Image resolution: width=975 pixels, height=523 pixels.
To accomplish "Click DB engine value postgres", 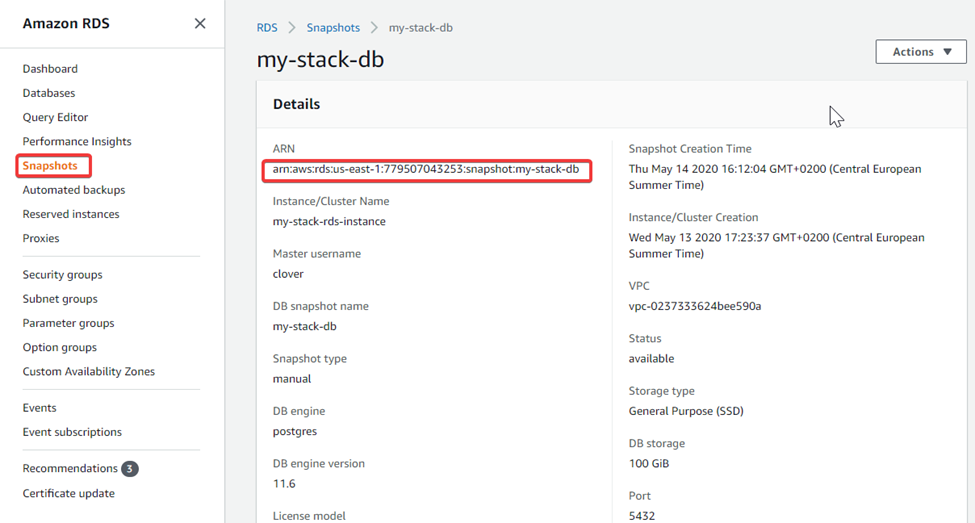I will pyautogui.click(x=295, y=431).
